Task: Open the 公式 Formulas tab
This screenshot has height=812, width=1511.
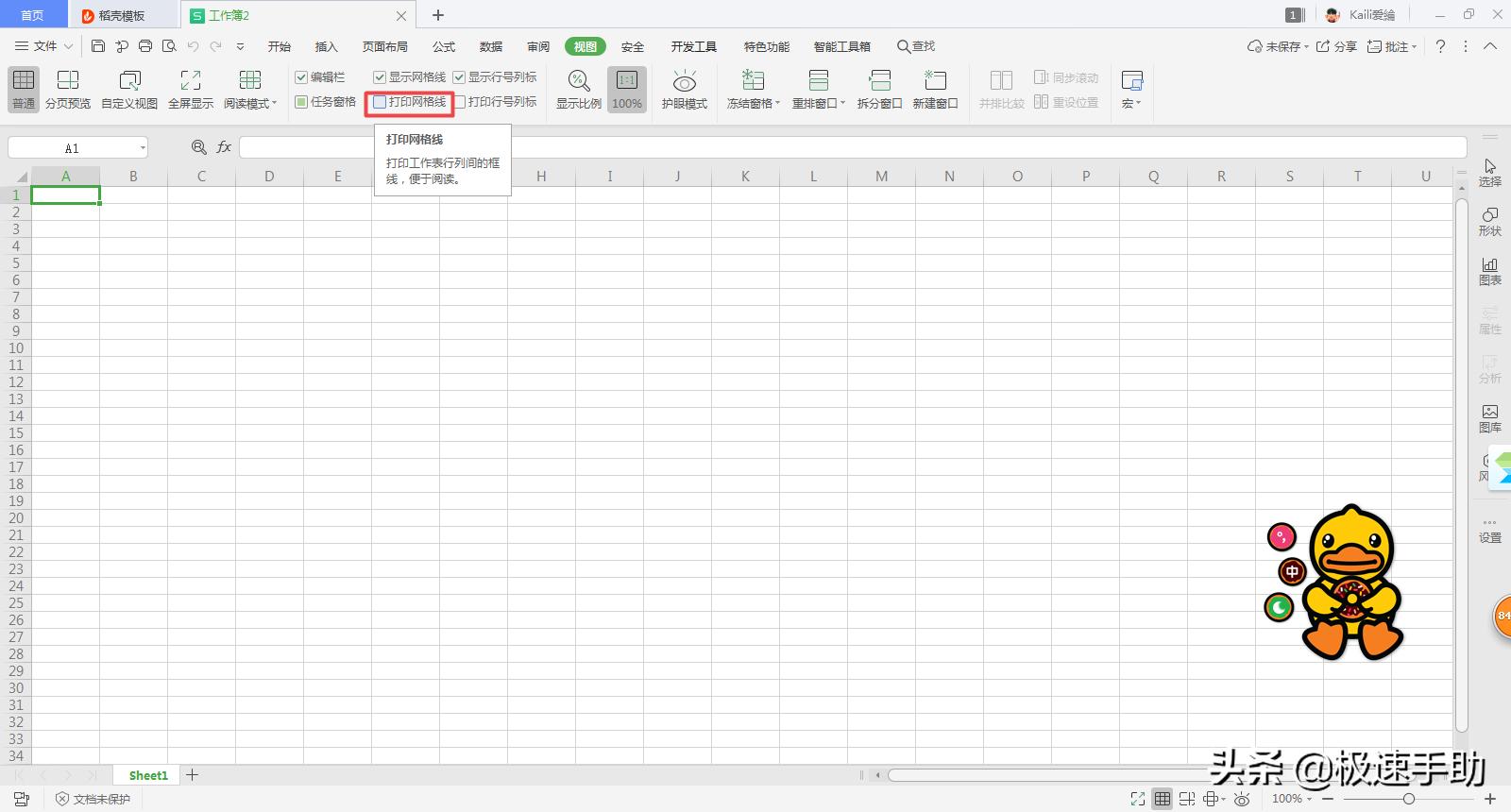Action: click(x=444, y=46)
